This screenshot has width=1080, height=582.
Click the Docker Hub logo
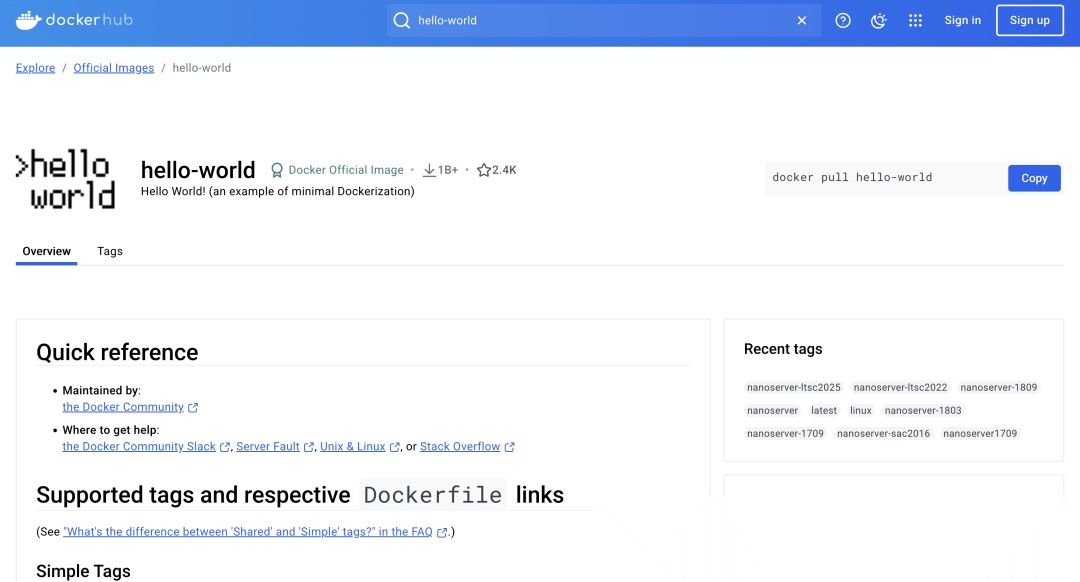74,20
